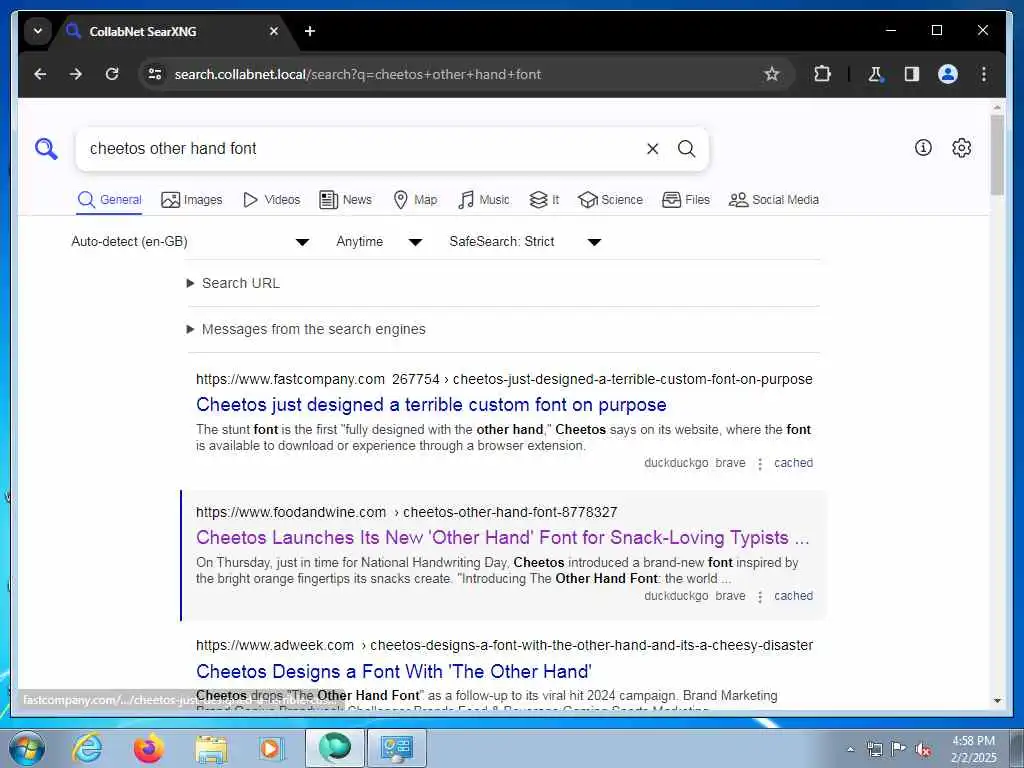This screenshot has height=768, width=1024.
Task: Click the page vertical scrollbar thumb
Action: pos(997,155)
